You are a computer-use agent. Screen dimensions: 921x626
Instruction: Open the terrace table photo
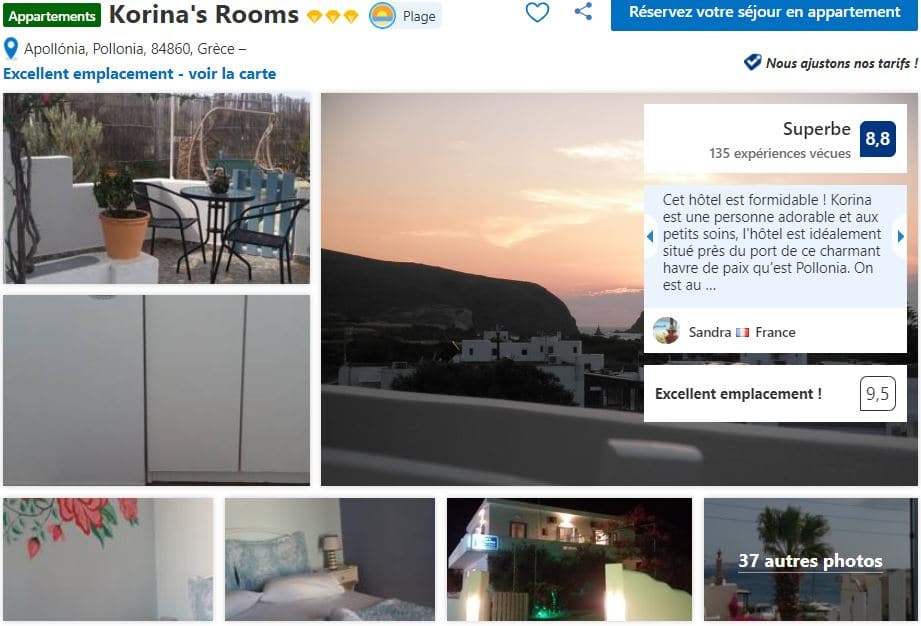pyautogui.click(x=156, y=188)
